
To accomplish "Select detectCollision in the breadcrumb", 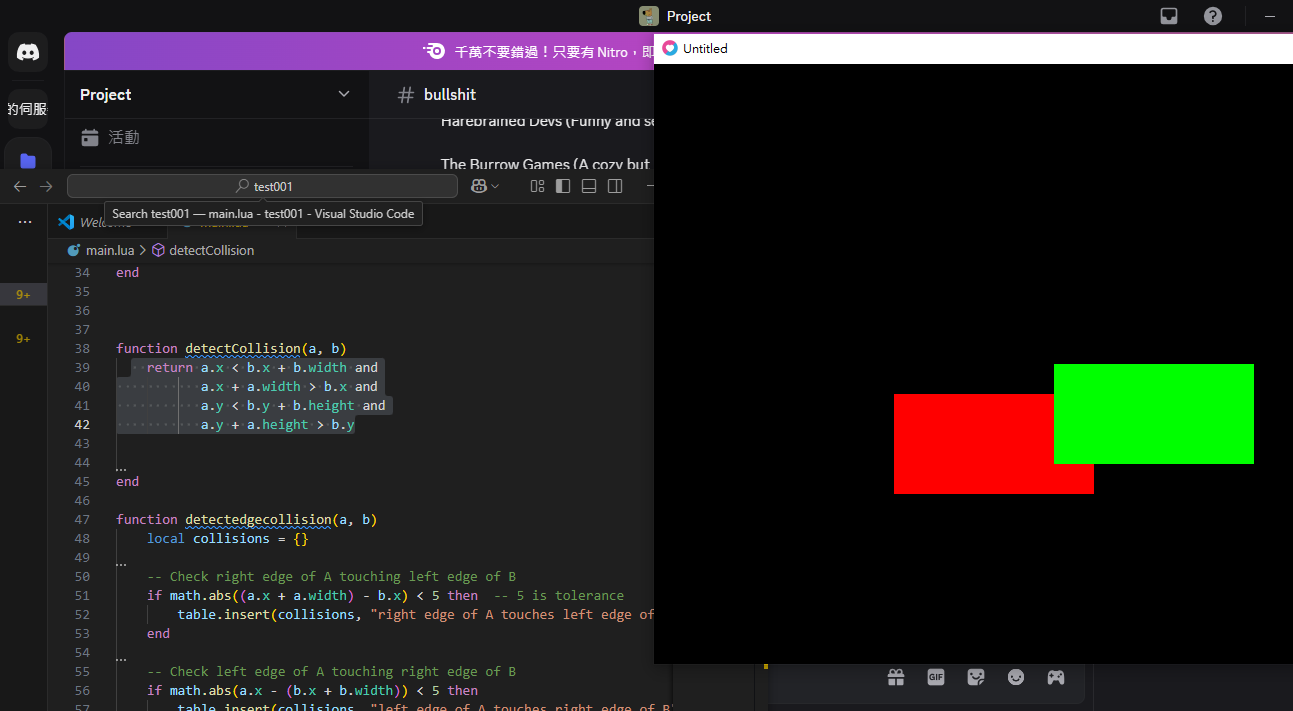I will (211, 250).
